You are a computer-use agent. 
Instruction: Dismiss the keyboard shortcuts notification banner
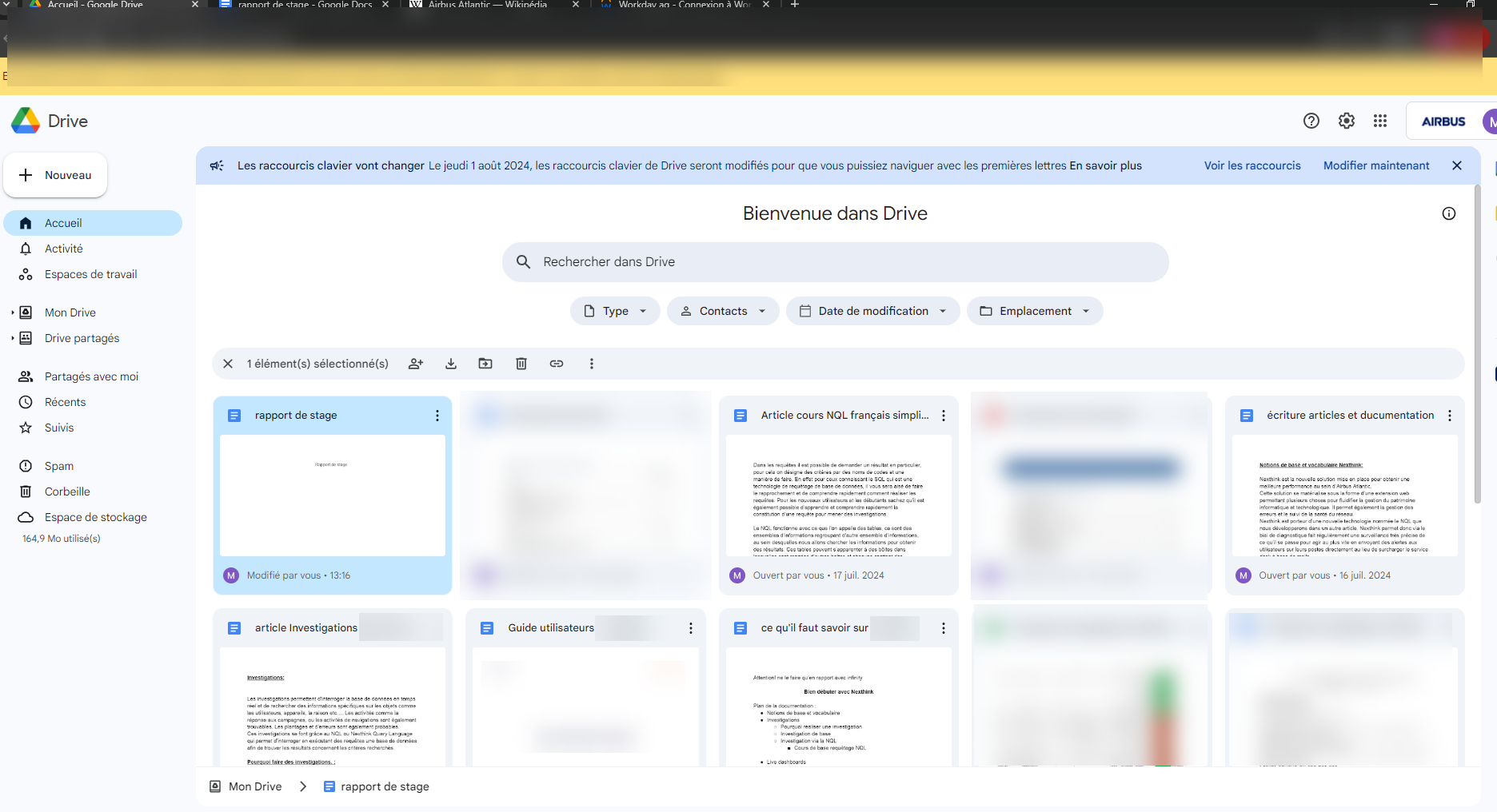pos(1457,165)
